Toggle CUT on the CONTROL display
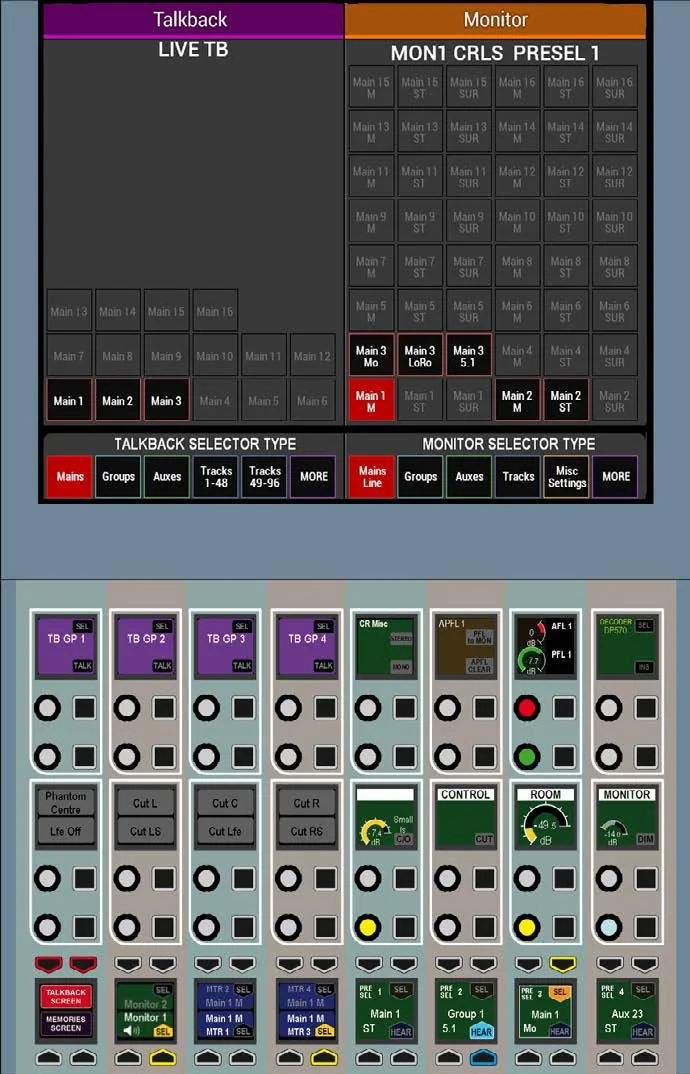This screenshot has height=1074, width=690. coord(484,838)
